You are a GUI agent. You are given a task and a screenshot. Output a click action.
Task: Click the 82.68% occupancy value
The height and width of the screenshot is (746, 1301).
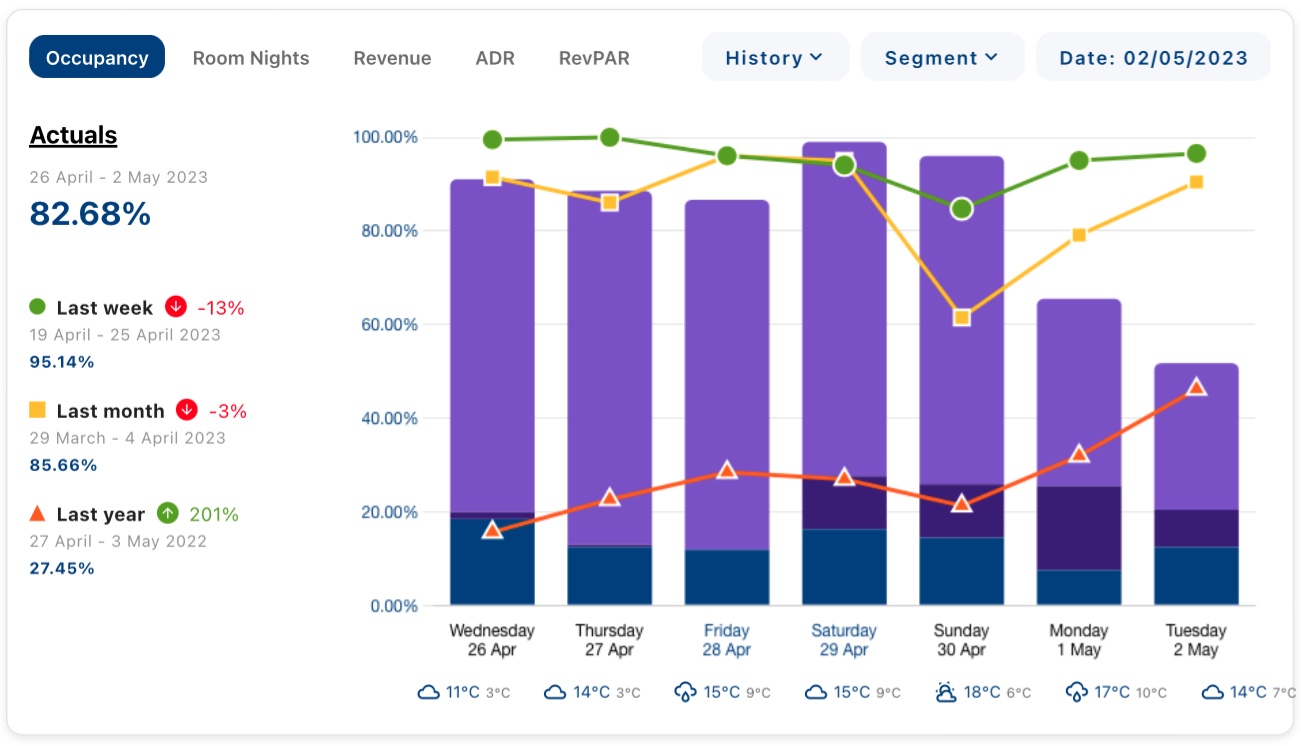[90, 214]
